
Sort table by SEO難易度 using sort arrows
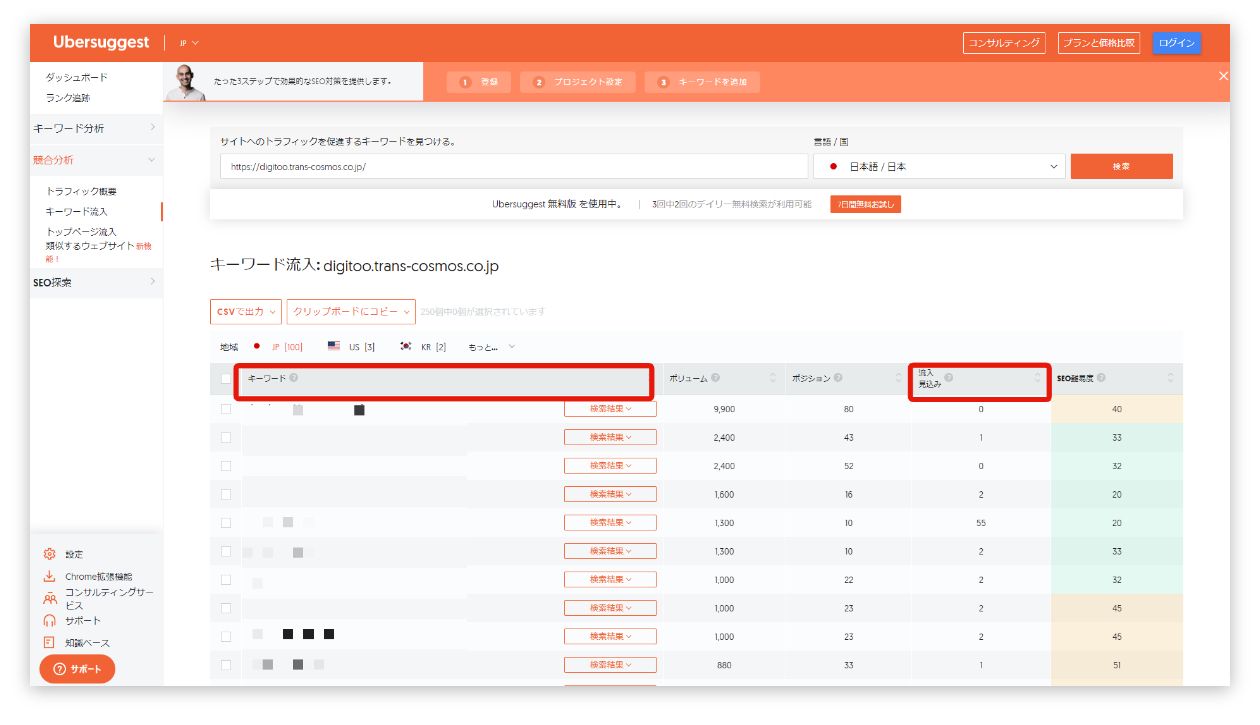pos(1171,378)
